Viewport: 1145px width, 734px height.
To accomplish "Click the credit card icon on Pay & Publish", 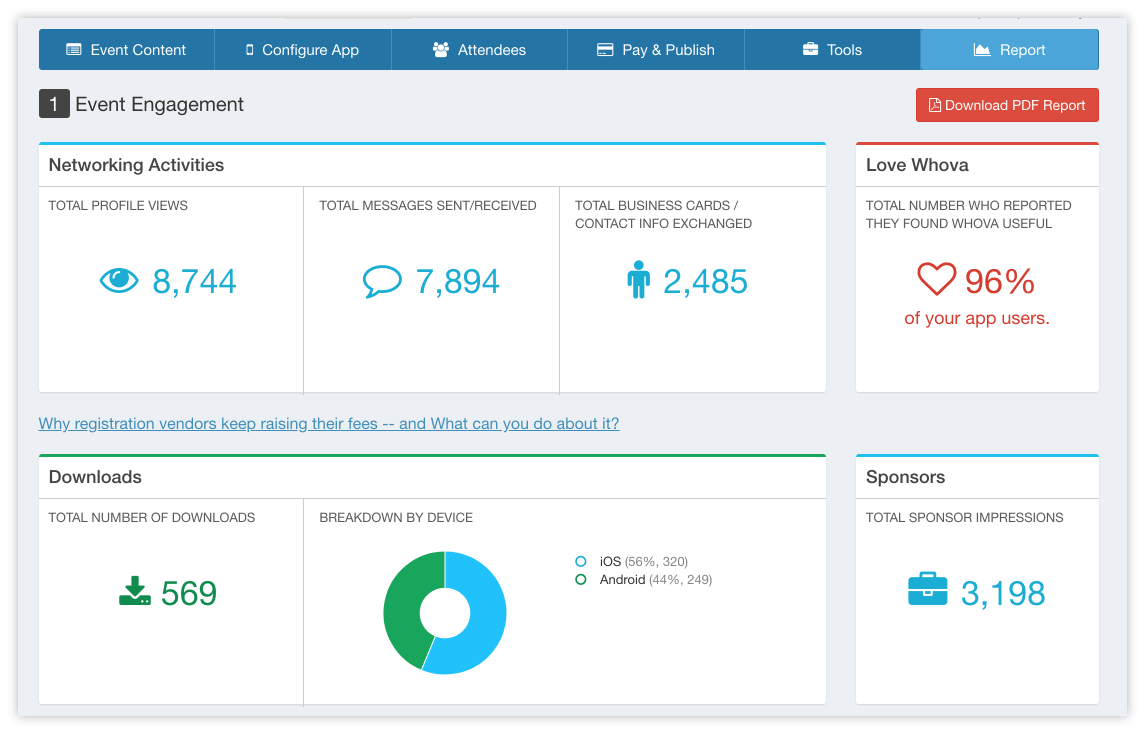I will [603, 49].
